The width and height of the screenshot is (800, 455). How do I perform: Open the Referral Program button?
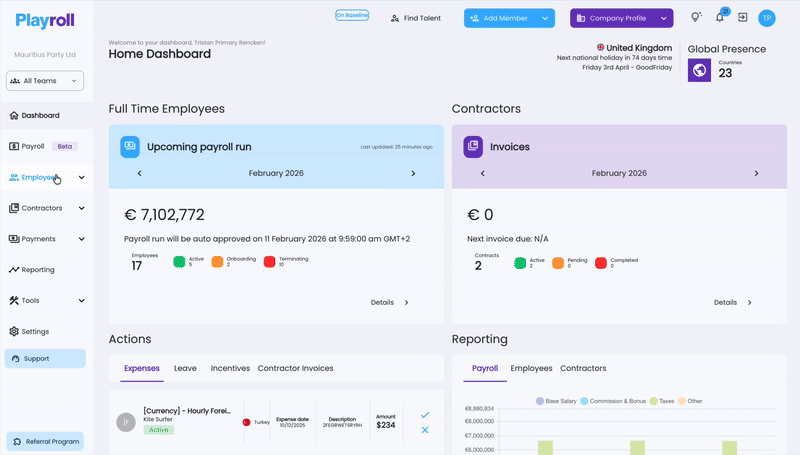tap(45, 442)
